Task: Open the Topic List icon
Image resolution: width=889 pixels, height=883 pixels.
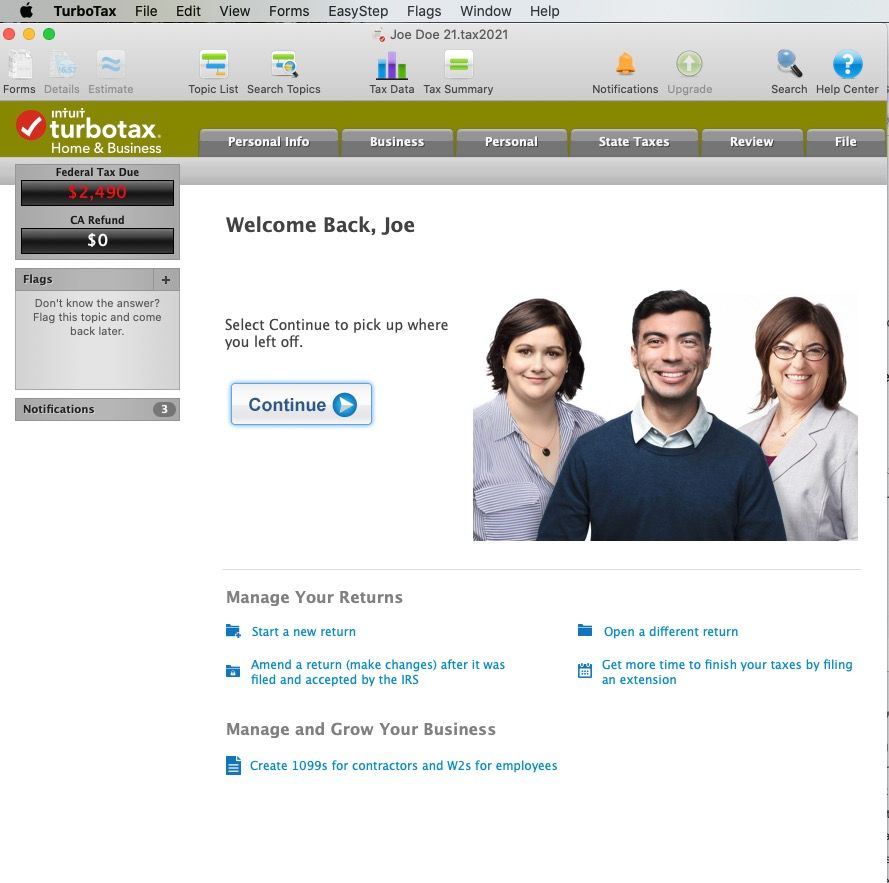Action: [x=214, y=65]
